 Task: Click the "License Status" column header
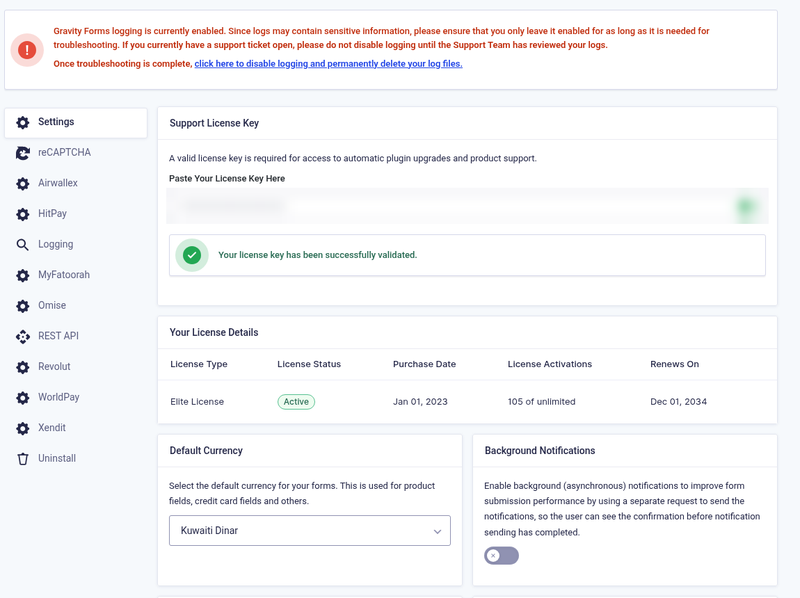coord(309,364)
